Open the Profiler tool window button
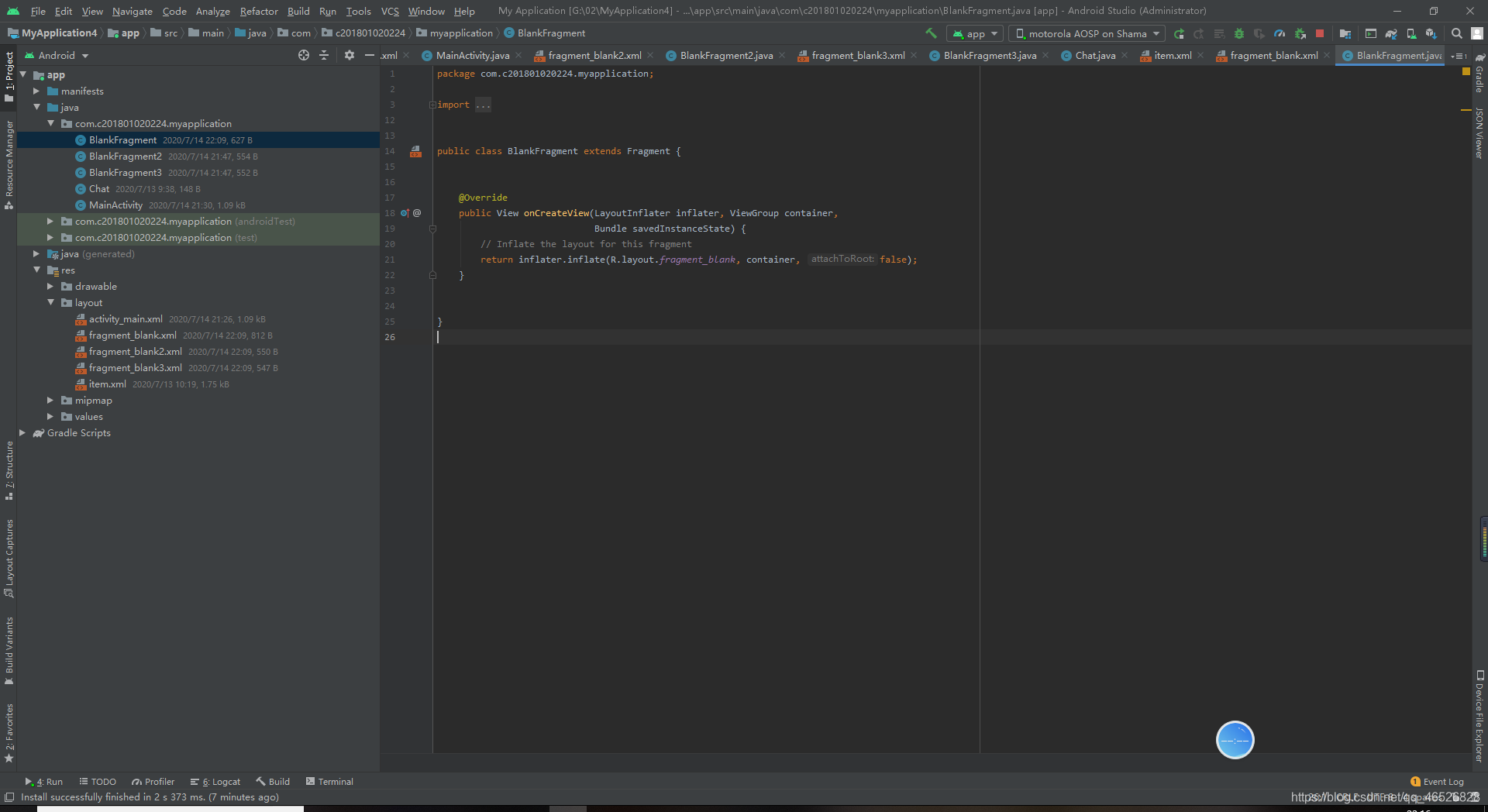Image resolution: width=1488 pixels, height=812 pixels. 153,782
